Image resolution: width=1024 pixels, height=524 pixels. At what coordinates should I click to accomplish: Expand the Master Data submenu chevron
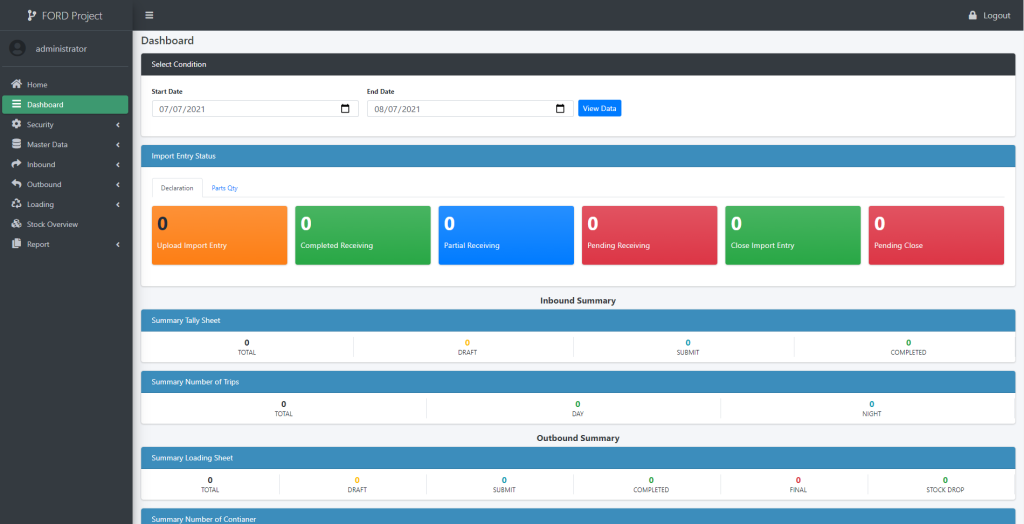coord(118,144)
